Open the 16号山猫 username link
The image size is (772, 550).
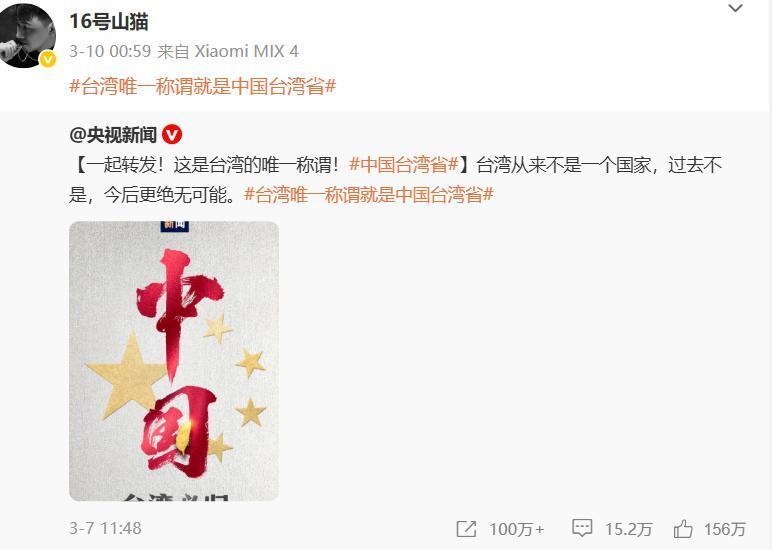tap(109, 22)
